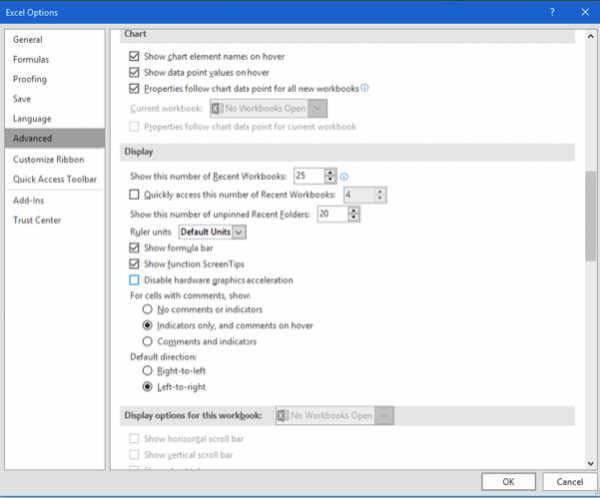The height and width of the screenshot is (498, 600).
Task: Click the OK button
Action: pyautogui.click(x=509, y=482)
